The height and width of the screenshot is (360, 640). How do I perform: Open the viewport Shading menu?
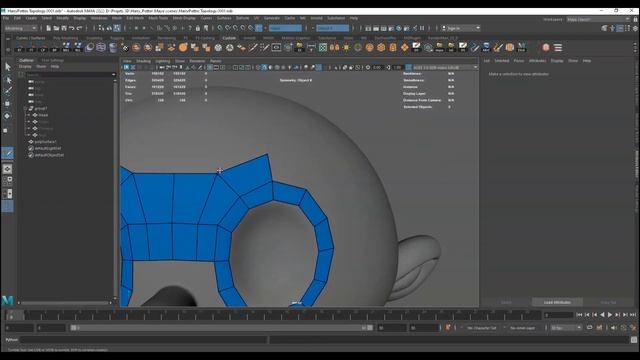pyautogui.click(x=143, y=61)
